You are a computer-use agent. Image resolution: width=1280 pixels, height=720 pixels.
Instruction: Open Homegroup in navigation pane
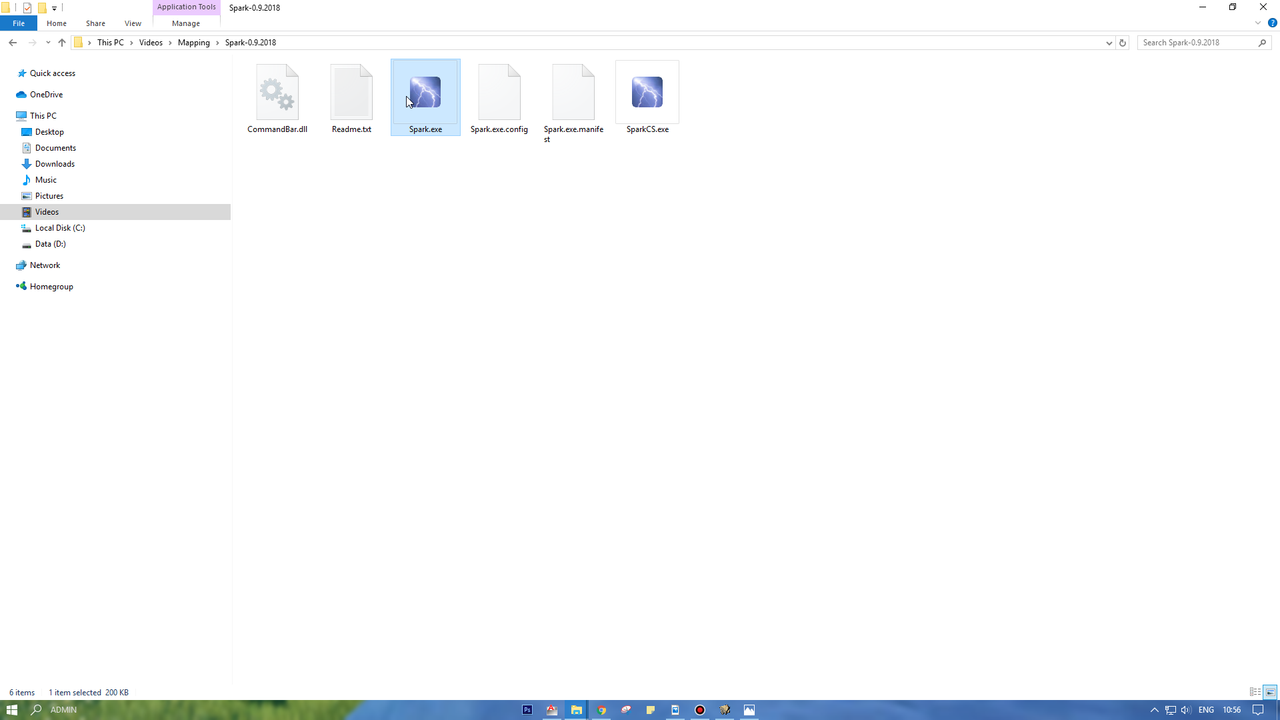51,286
